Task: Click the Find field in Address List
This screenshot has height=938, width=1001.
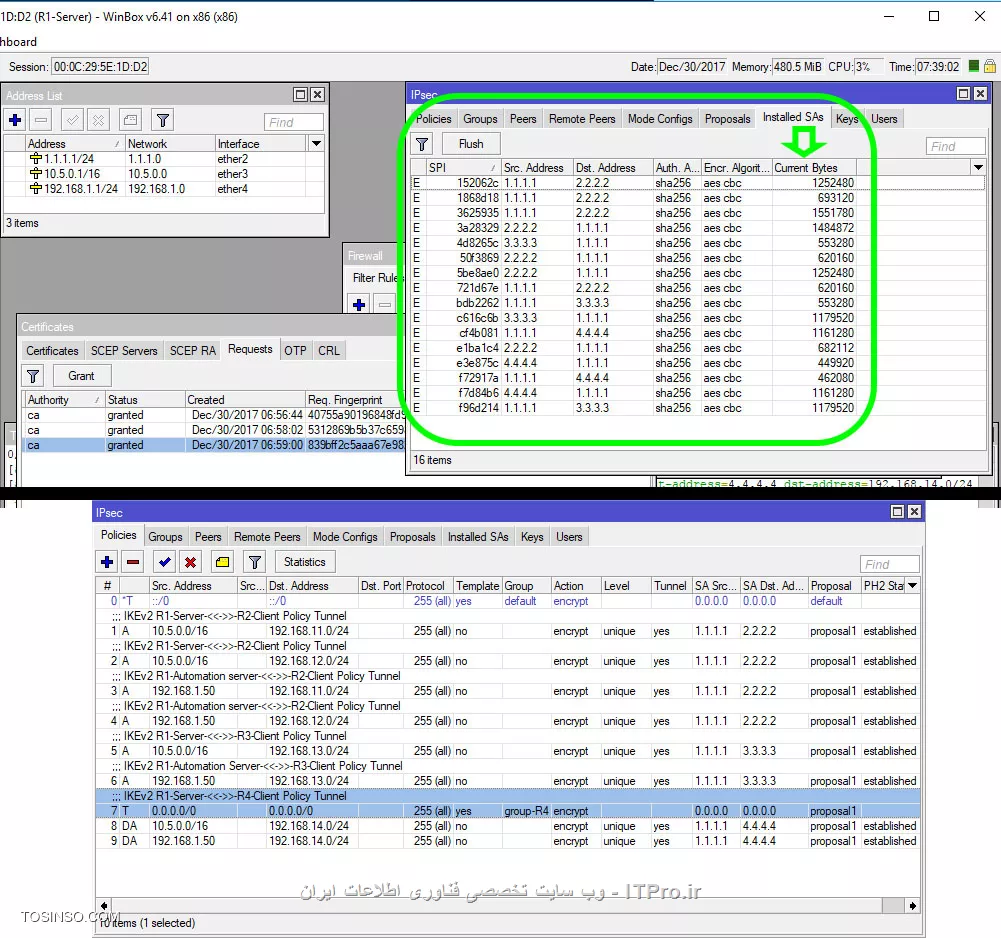Action: click(x=294, y=122)
